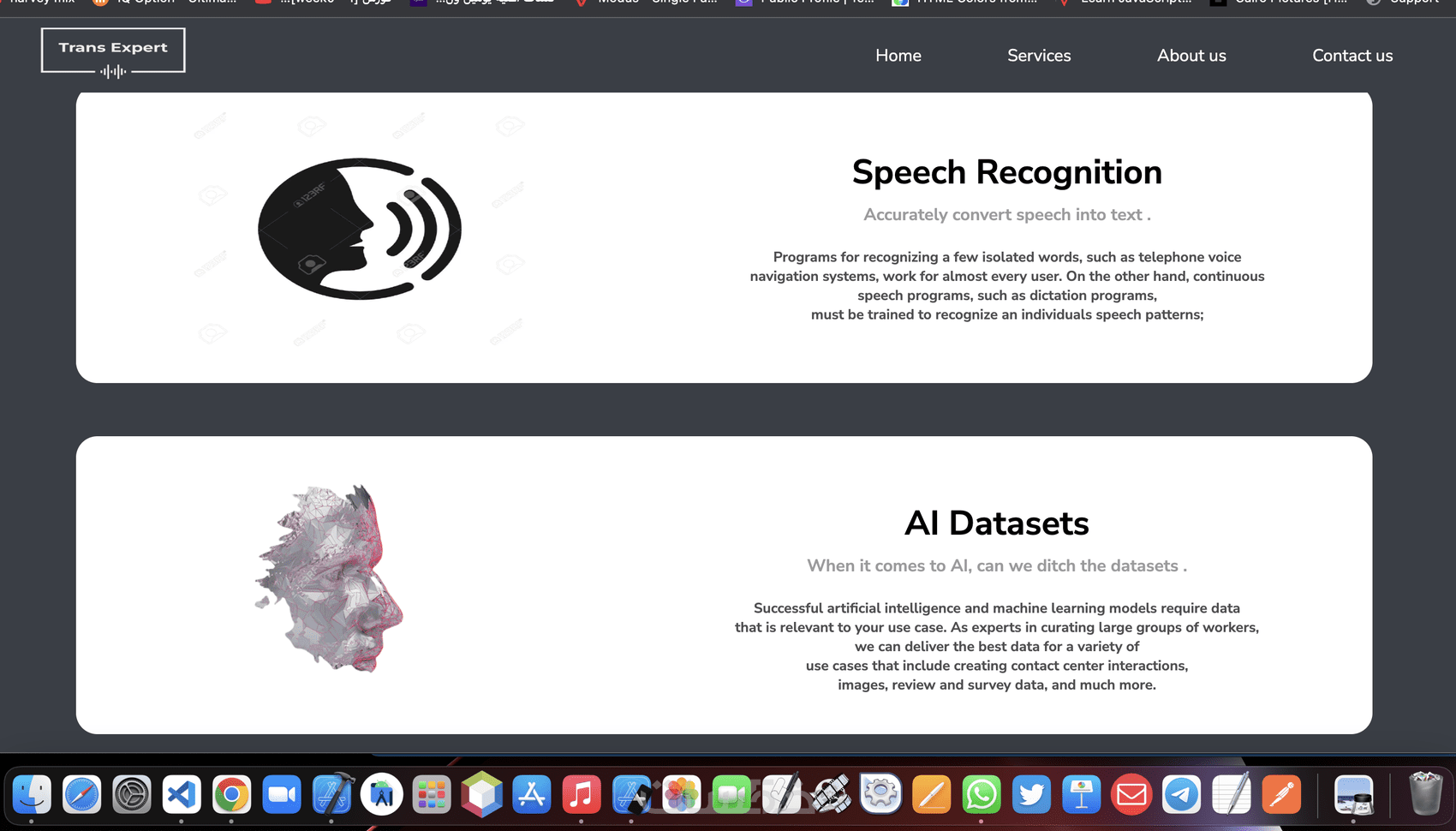Click the Trans Expert logo
Screen dimensions: 1456x831
pos(113,53)
